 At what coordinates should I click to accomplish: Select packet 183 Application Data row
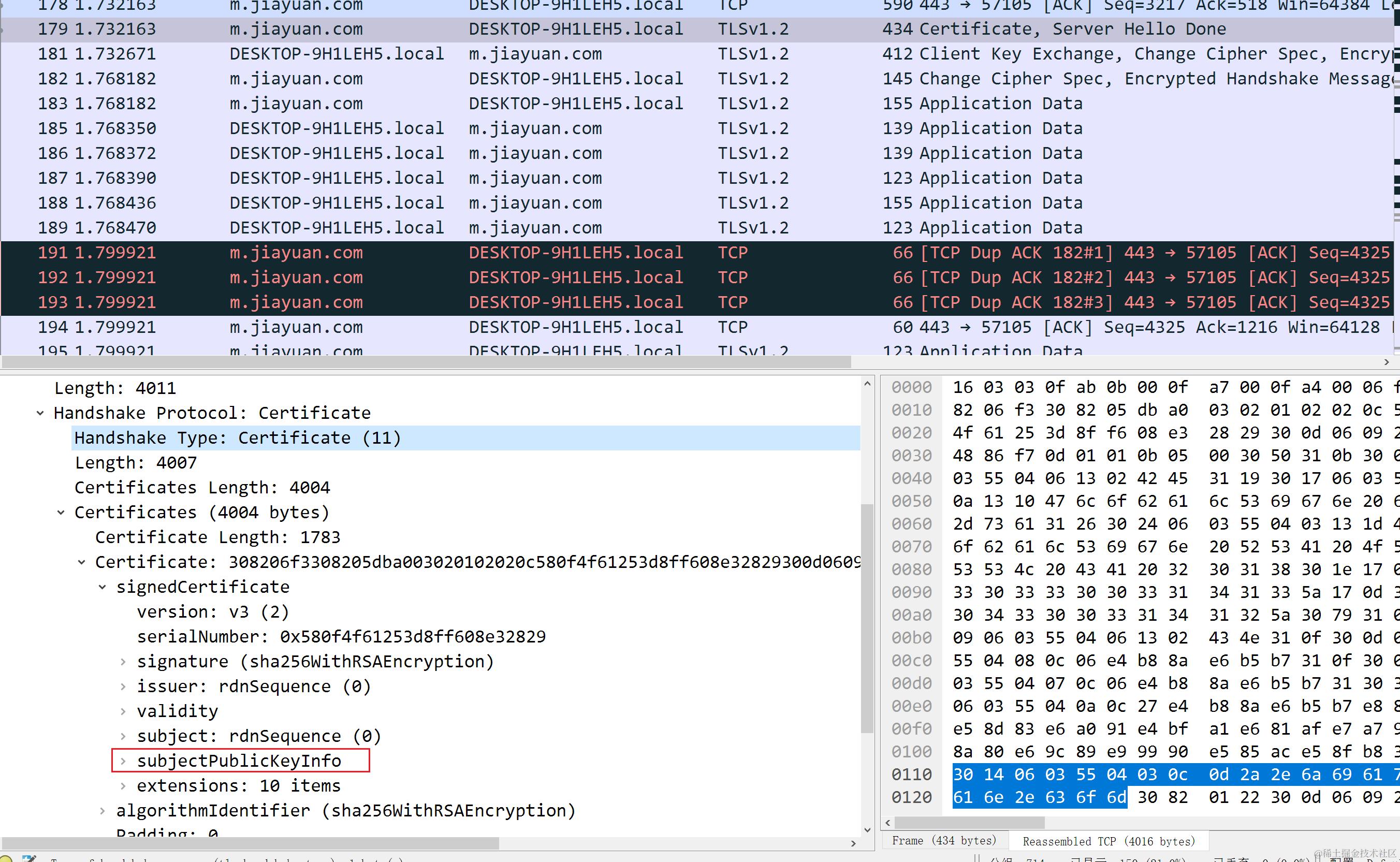click(696, 104)
